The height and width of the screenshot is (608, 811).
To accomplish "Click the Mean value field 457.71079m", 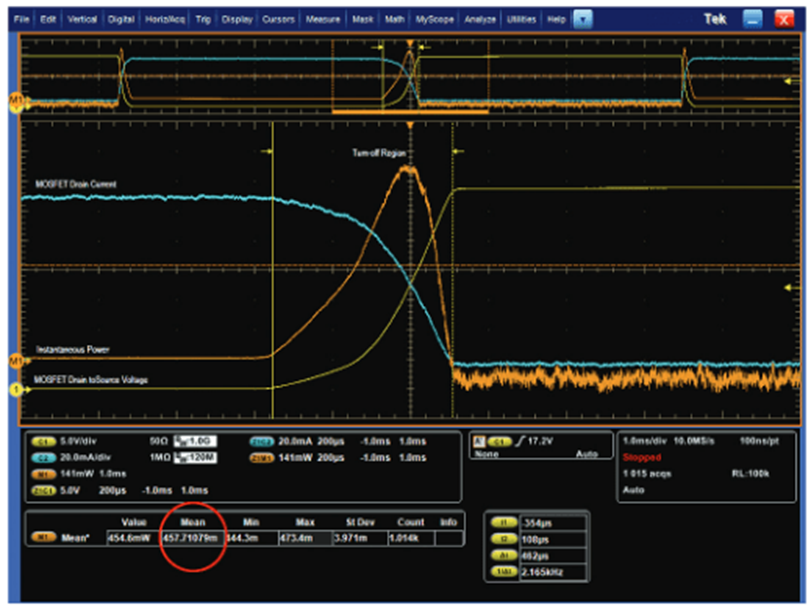I will (x=190, y=538).
